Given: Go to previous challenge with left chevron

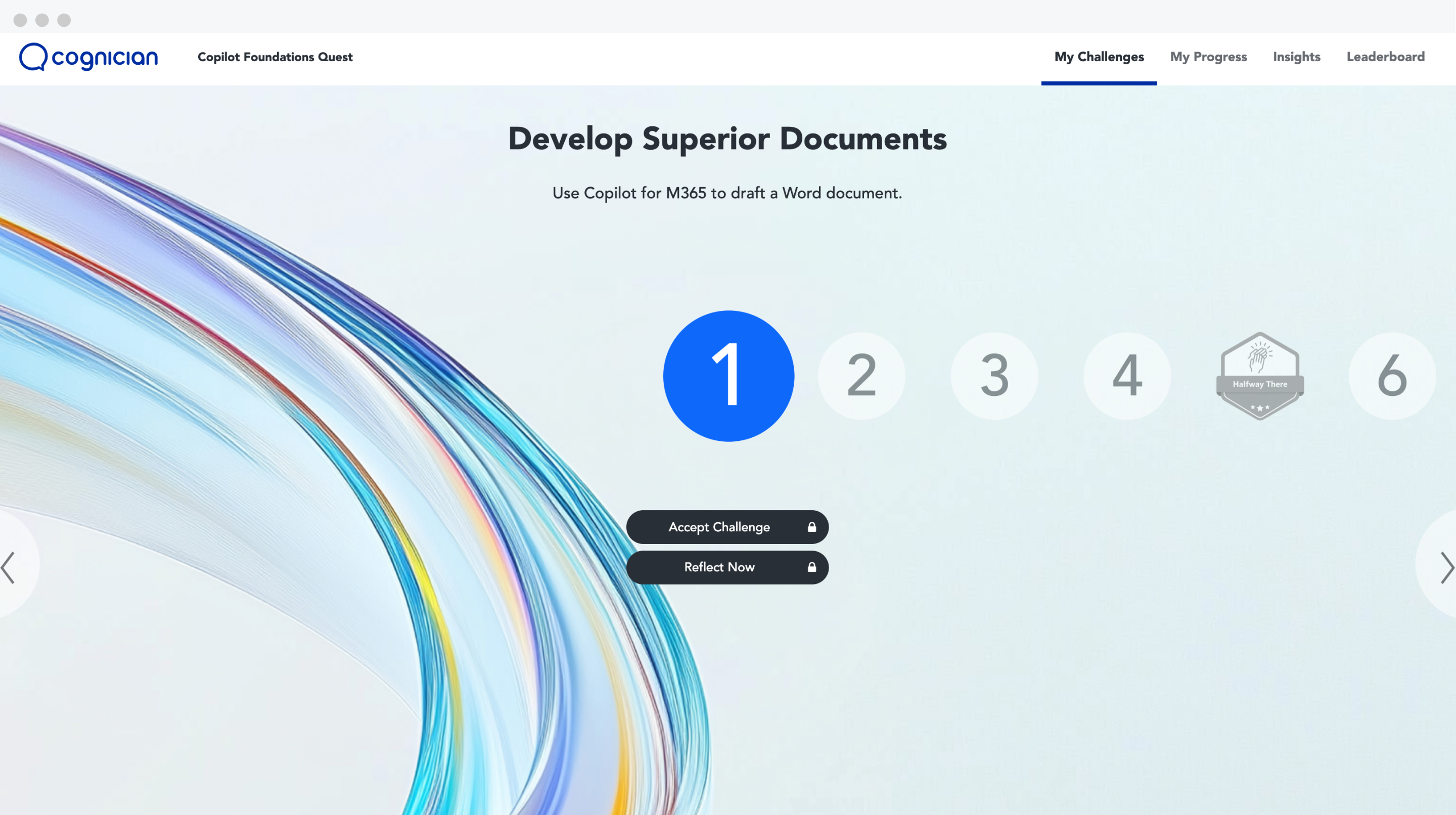Looking at the screenshot, I should click(9, 567).
